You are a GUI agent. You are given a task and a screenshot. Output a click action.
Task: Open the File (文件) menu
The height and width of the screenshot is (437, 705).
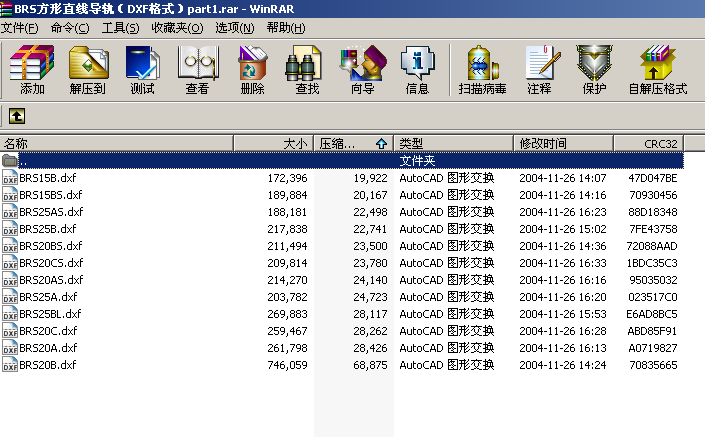tap(19, 28)
